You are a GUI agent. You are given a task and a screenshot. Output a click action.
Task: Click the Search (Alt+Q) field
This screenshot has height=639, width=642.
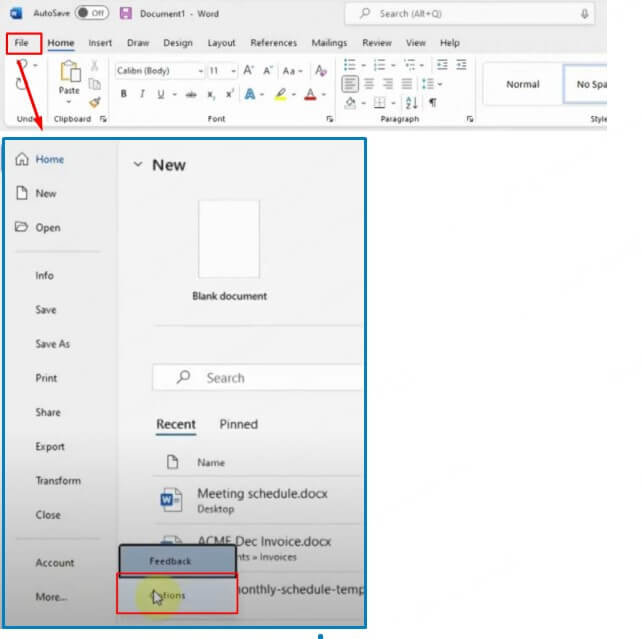click(469, 14)
